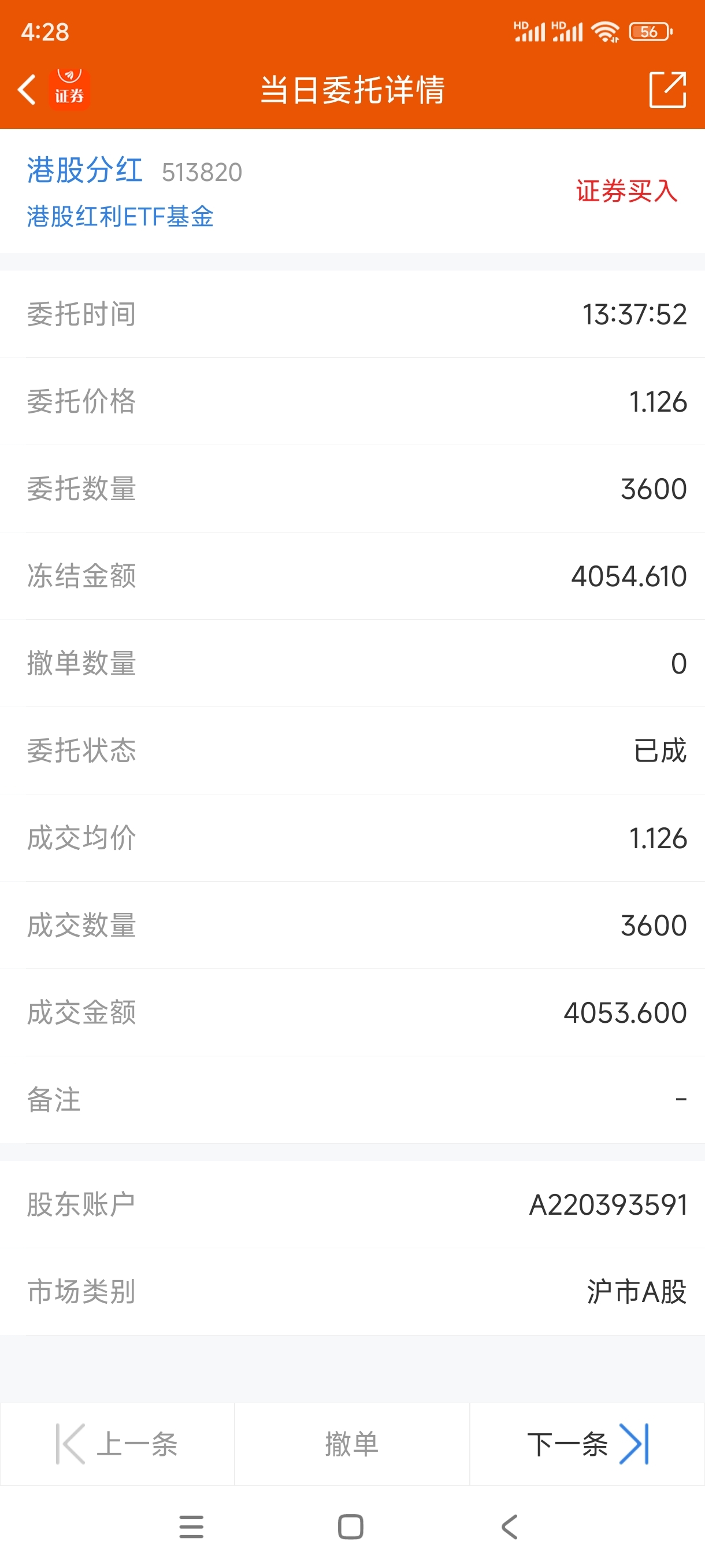Viewport: 705px width, 1568px height.
Task: Tap the Android recent apps menu icon
Action: (192, 1527)
